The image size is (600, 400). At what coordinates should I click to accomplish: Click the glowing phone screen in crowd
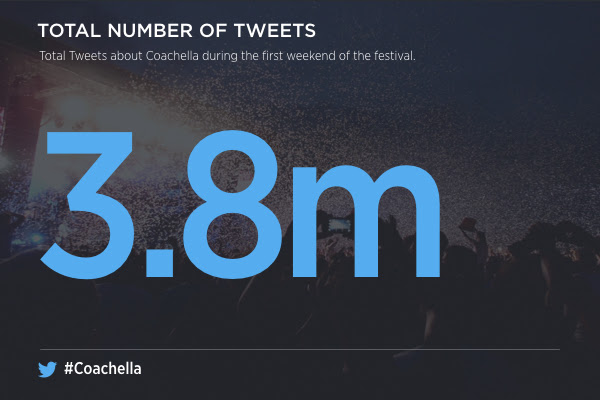click(340, 225)
